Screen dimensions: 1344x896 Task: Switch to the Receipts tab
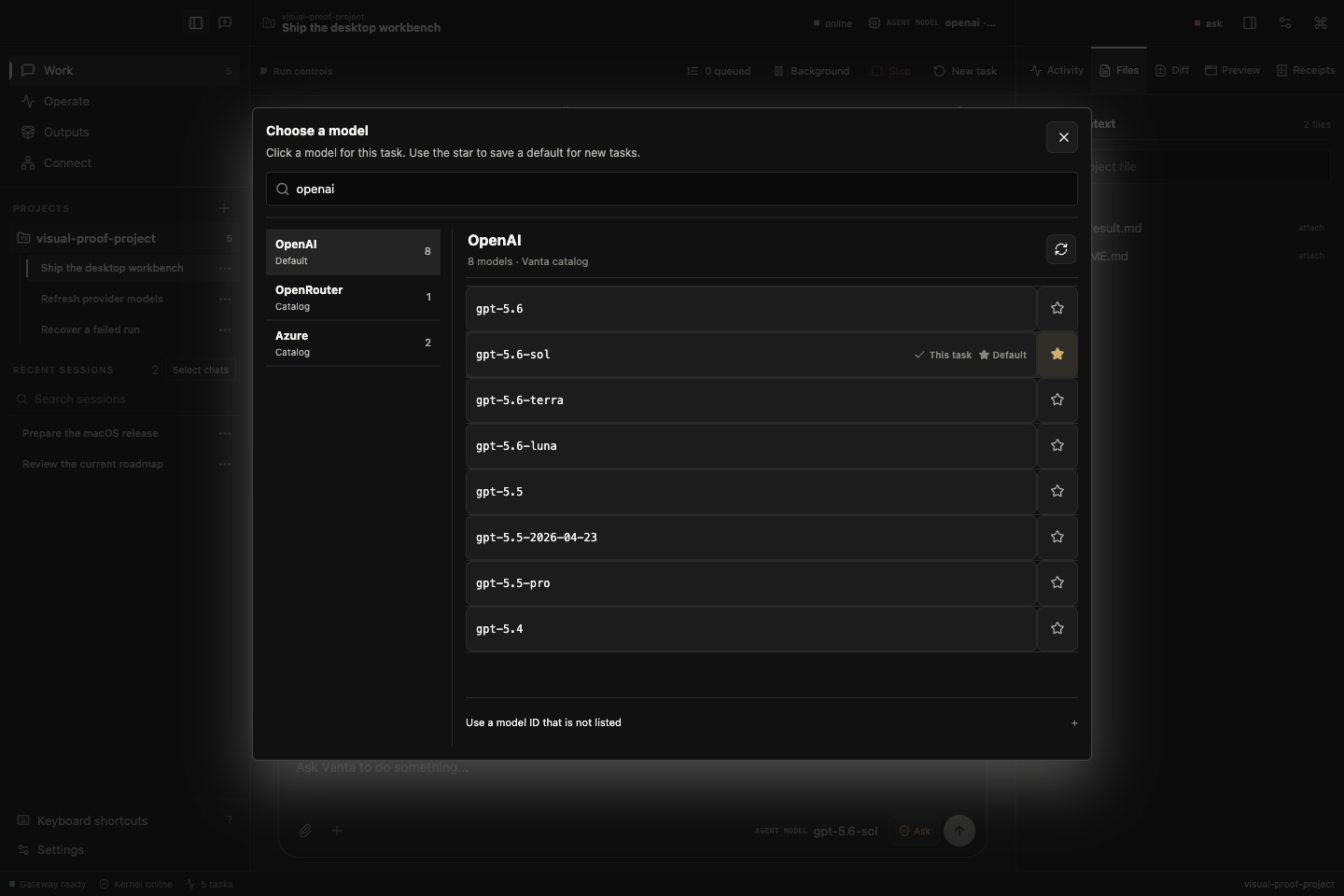tap(1306, 70)
